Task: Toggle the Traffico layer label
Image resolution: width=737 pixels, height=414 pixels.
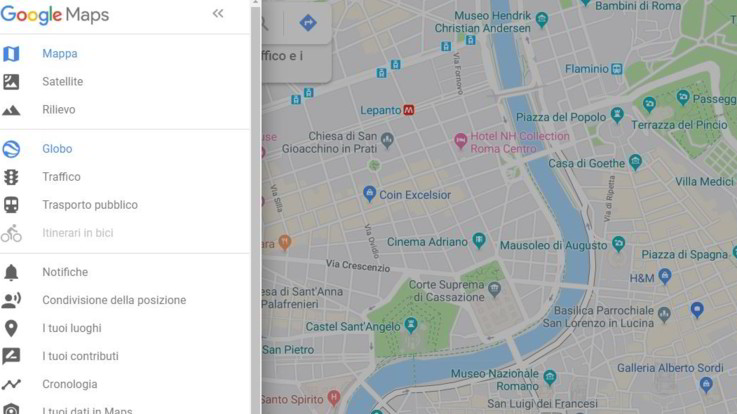Action: click(62, 177)
